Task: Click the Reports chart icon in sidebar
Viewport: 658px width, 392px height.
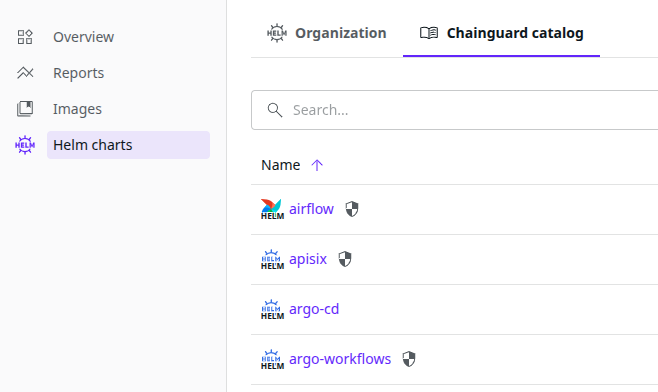Action: click(x=25, y=73)
